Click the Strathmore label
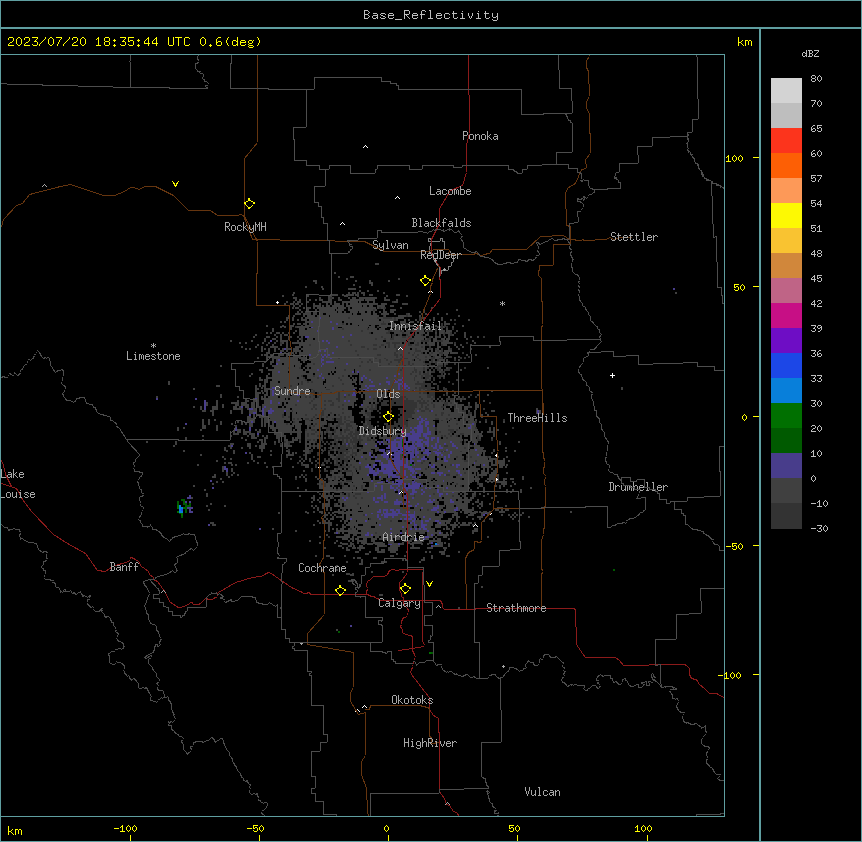The width and height of the screenshot is (862, 842). [516, 608]
